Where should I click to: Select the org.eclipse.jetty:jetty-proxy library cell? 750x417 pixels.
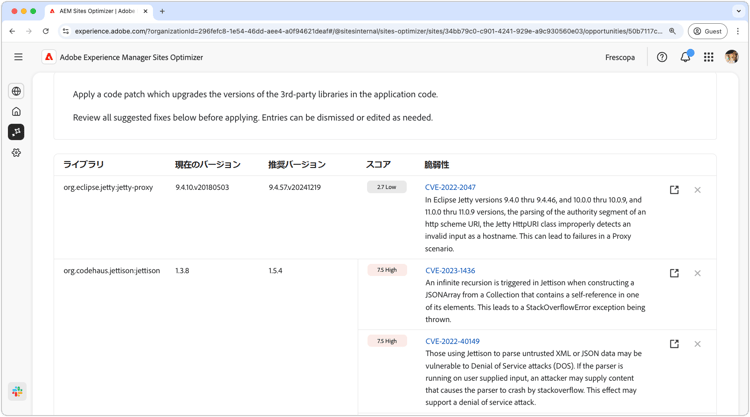pos(108,187)
